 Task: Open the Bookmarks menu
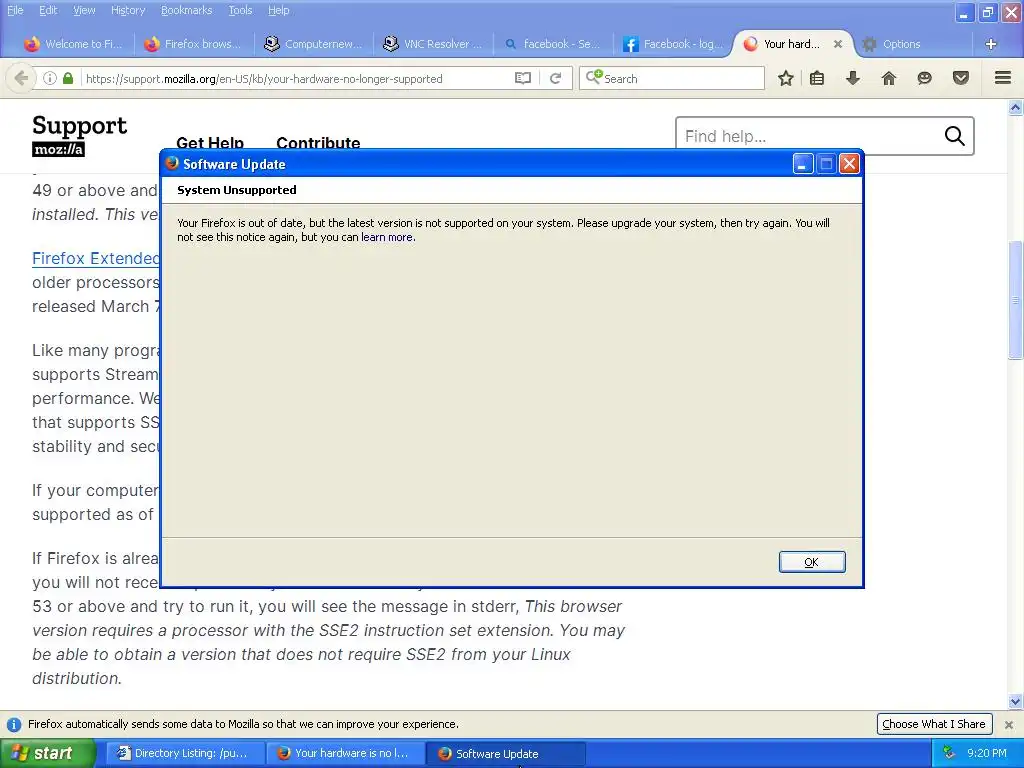tap(186, 10)
